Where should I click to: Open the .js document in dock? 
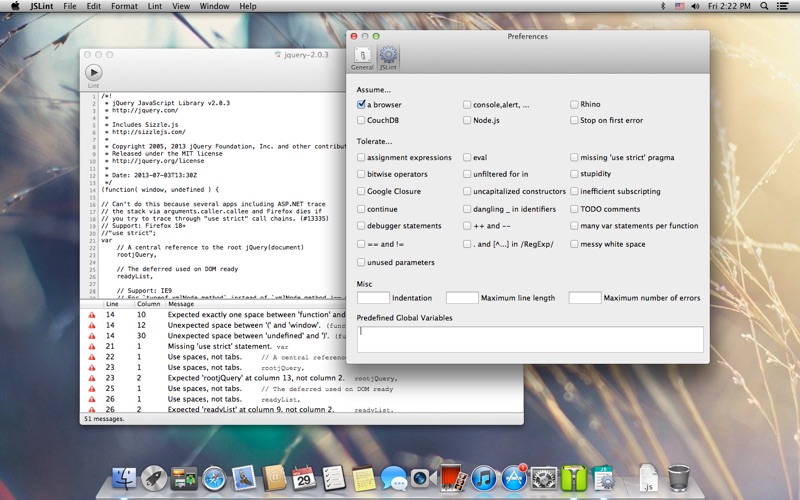coord(648,478)
